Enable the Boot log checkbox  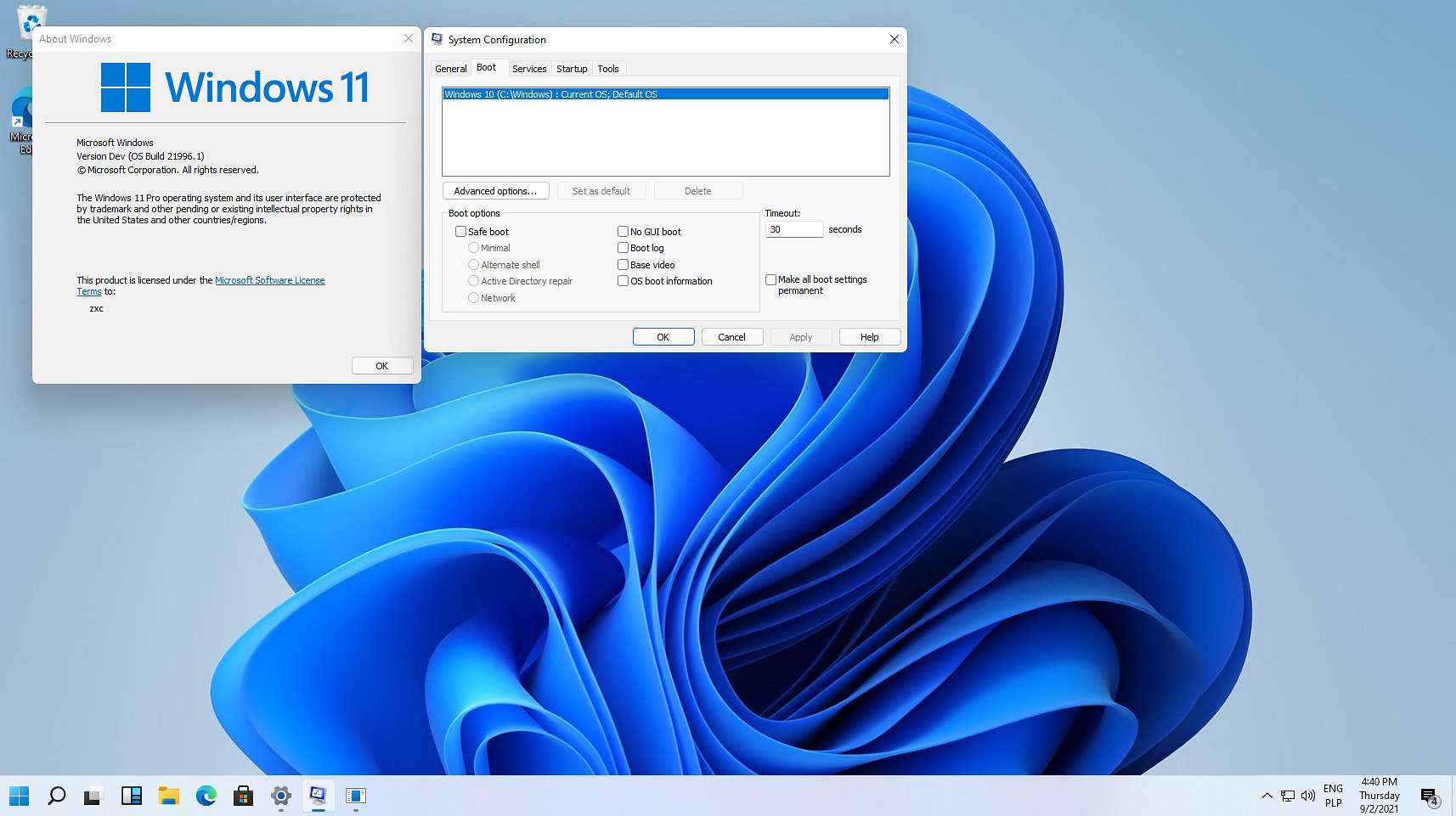coord(623,248)
